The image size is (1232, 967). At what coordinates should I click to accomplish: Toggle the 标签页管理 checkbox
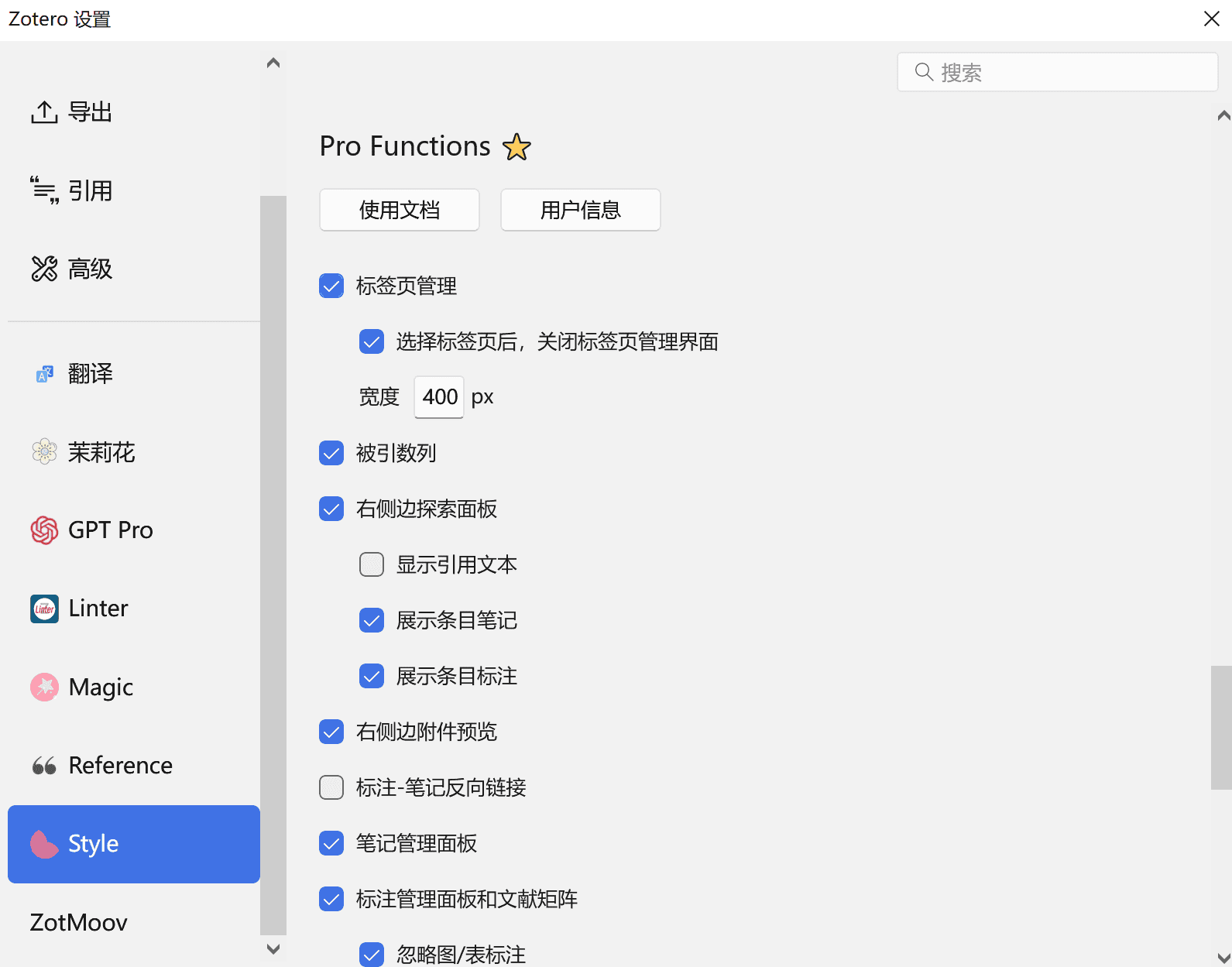[331, 286]
